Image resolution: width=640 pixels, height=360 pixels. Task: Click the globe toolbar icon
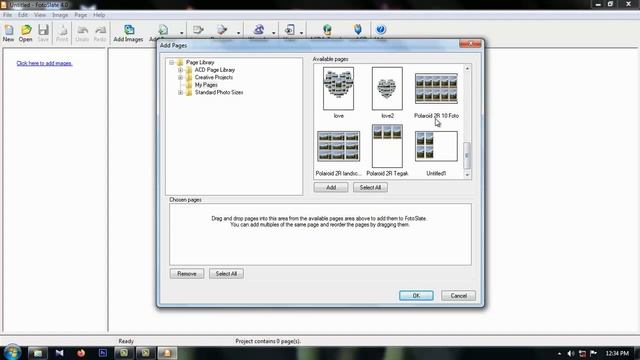[x=327, y=29]
